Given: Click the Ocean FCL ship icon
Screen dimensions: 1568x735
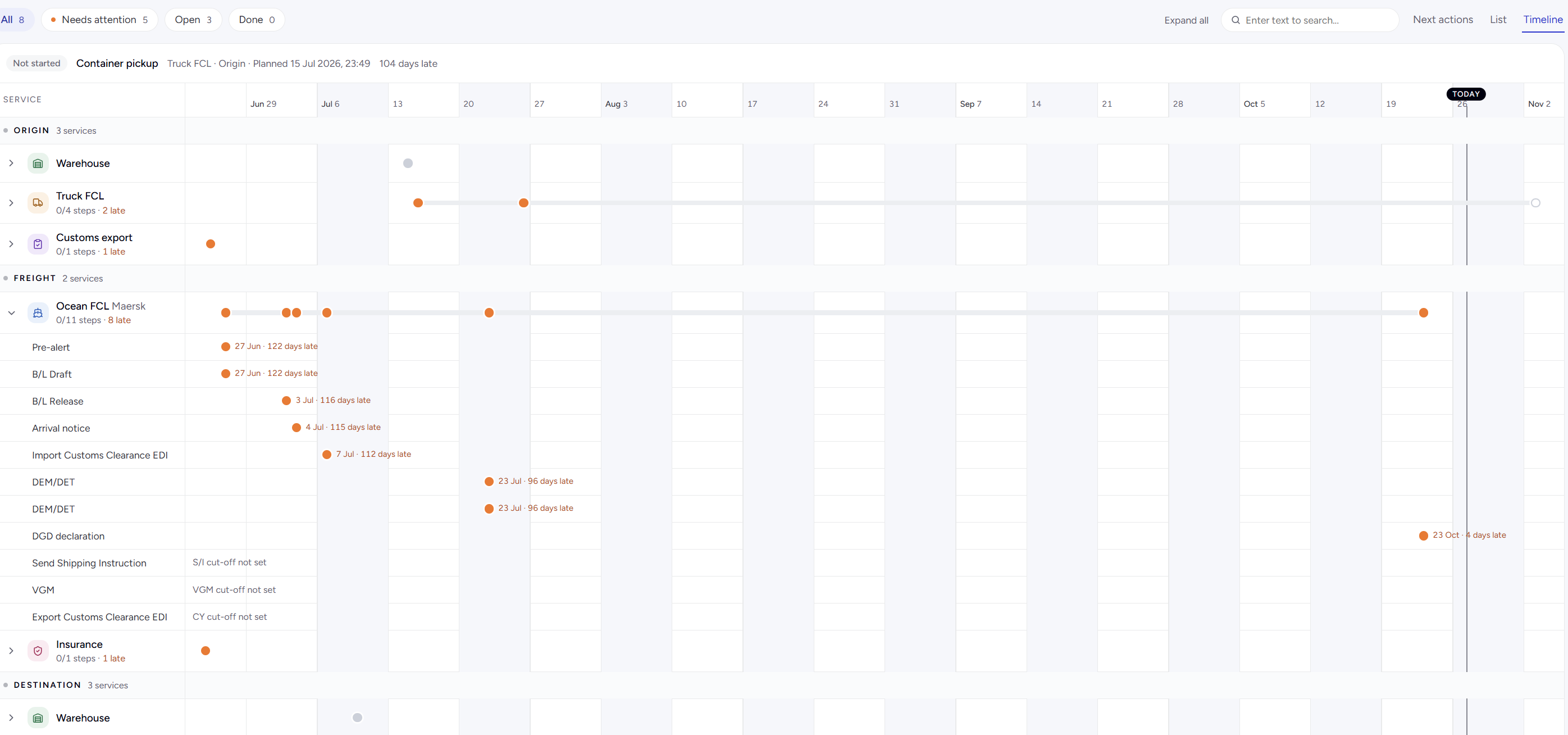Looking at the screenshot, I should pyautogui.click(x=38, y=313).
